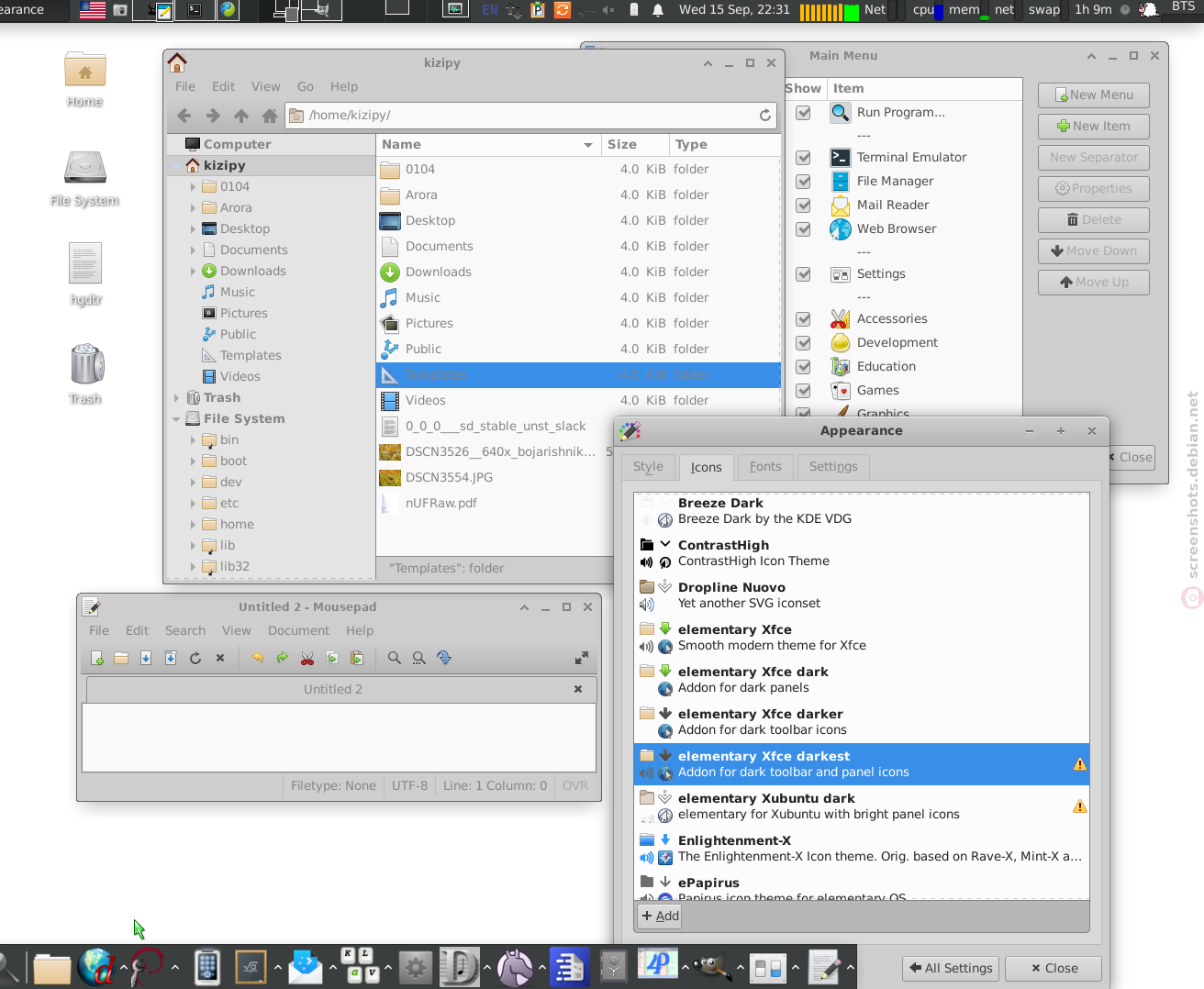Open the Document menu in Mousepad
The height and width of the screenshot is (989, 1204).
coord(298,630)
